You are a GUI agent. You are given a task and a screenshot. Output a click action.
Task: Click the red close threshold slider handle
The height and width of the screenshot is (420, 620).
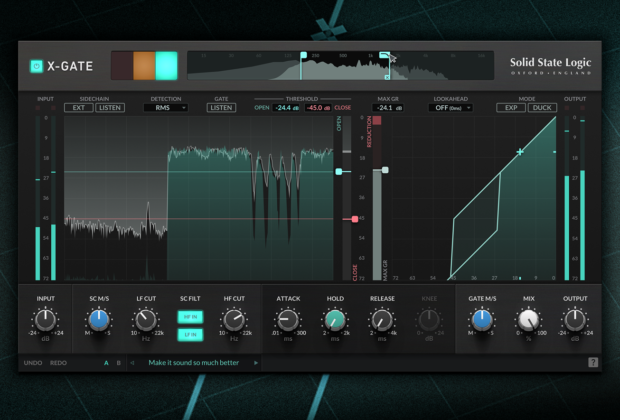355,219
